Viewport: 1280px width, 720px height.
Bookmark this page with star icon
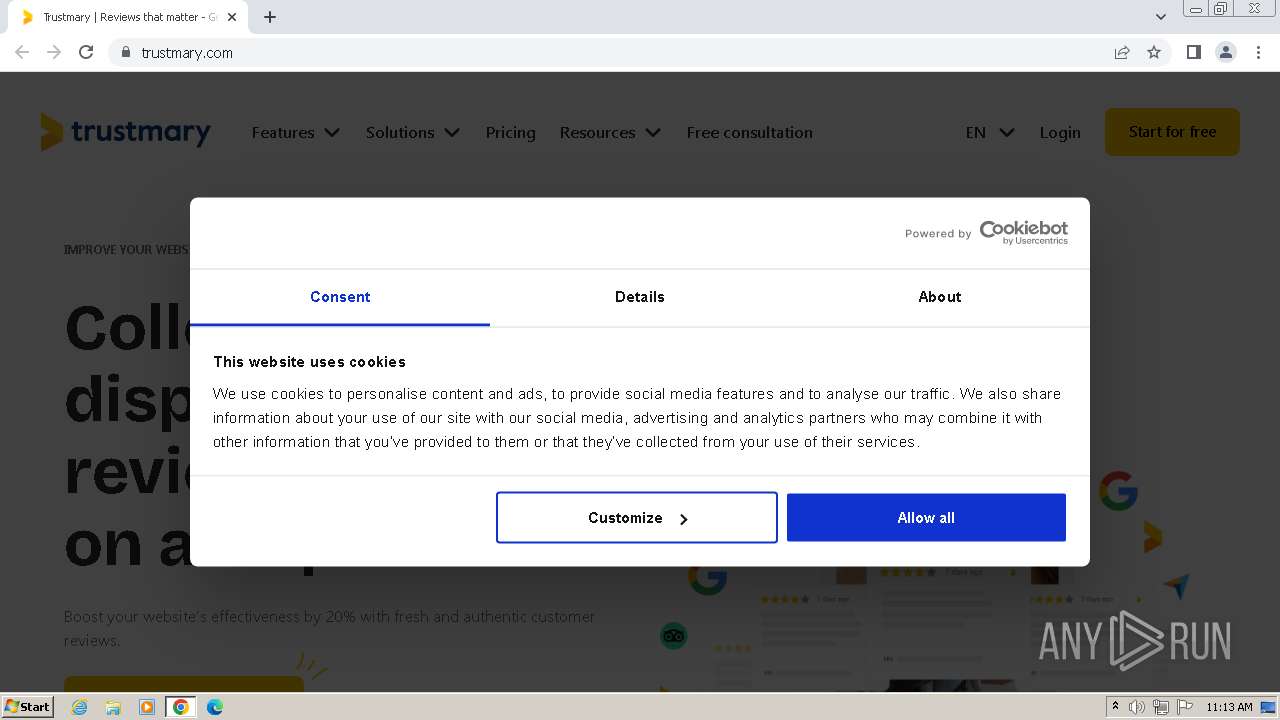click(x=1154, y=52)
